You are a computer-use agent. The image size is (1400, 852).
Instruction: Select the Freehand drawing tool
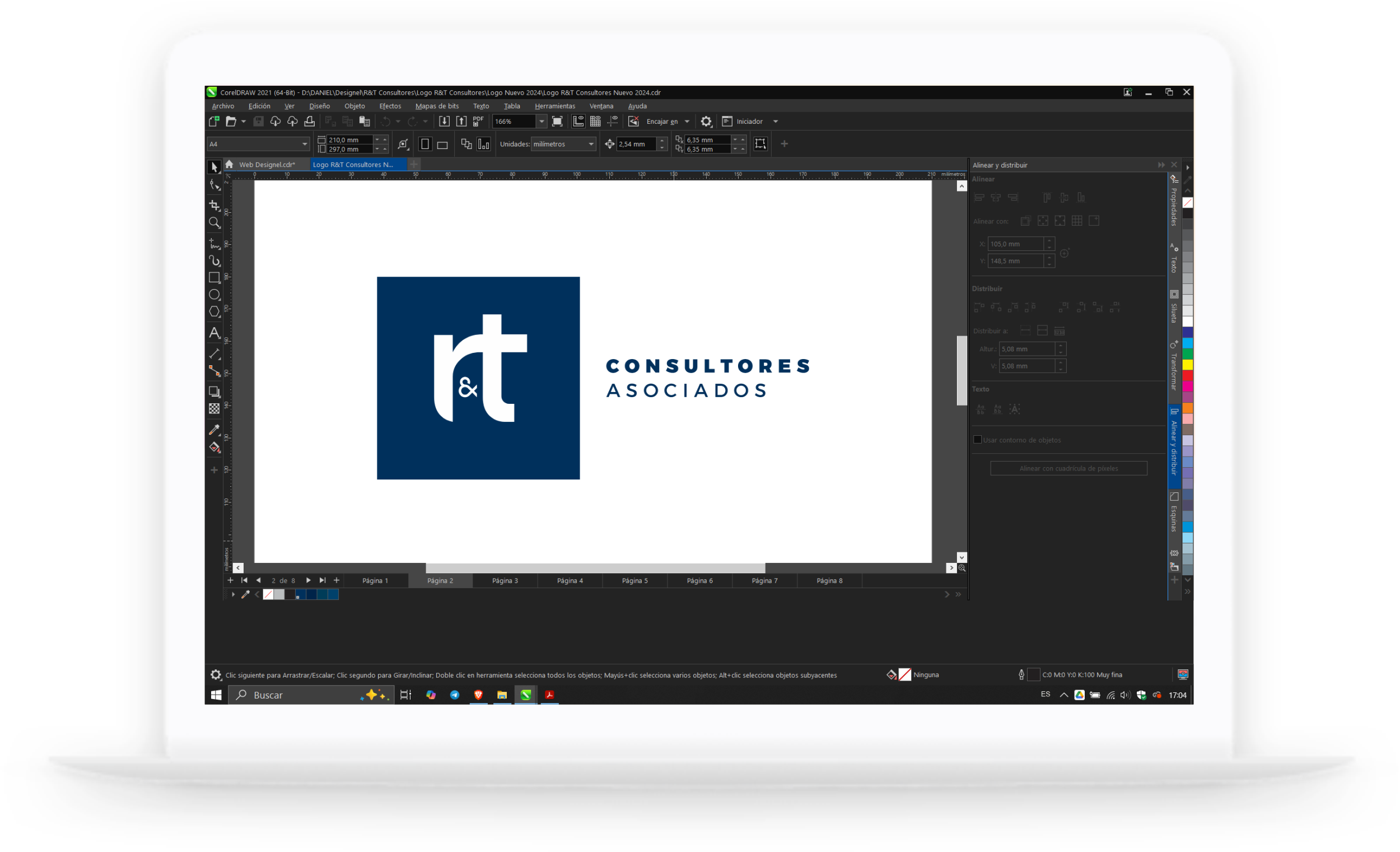(x=214, y=243)
